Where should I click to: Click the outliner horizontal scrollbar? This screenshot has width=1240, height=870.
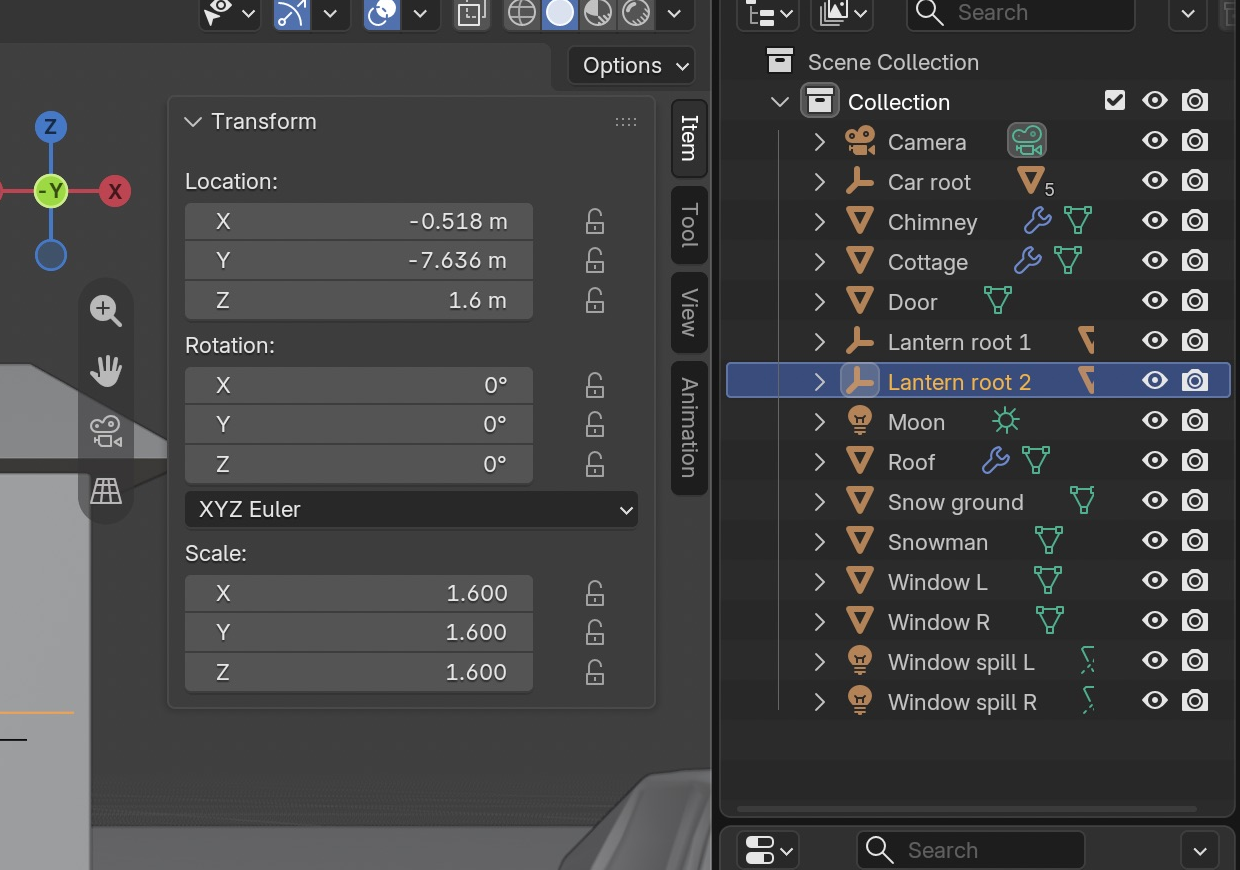967,808
